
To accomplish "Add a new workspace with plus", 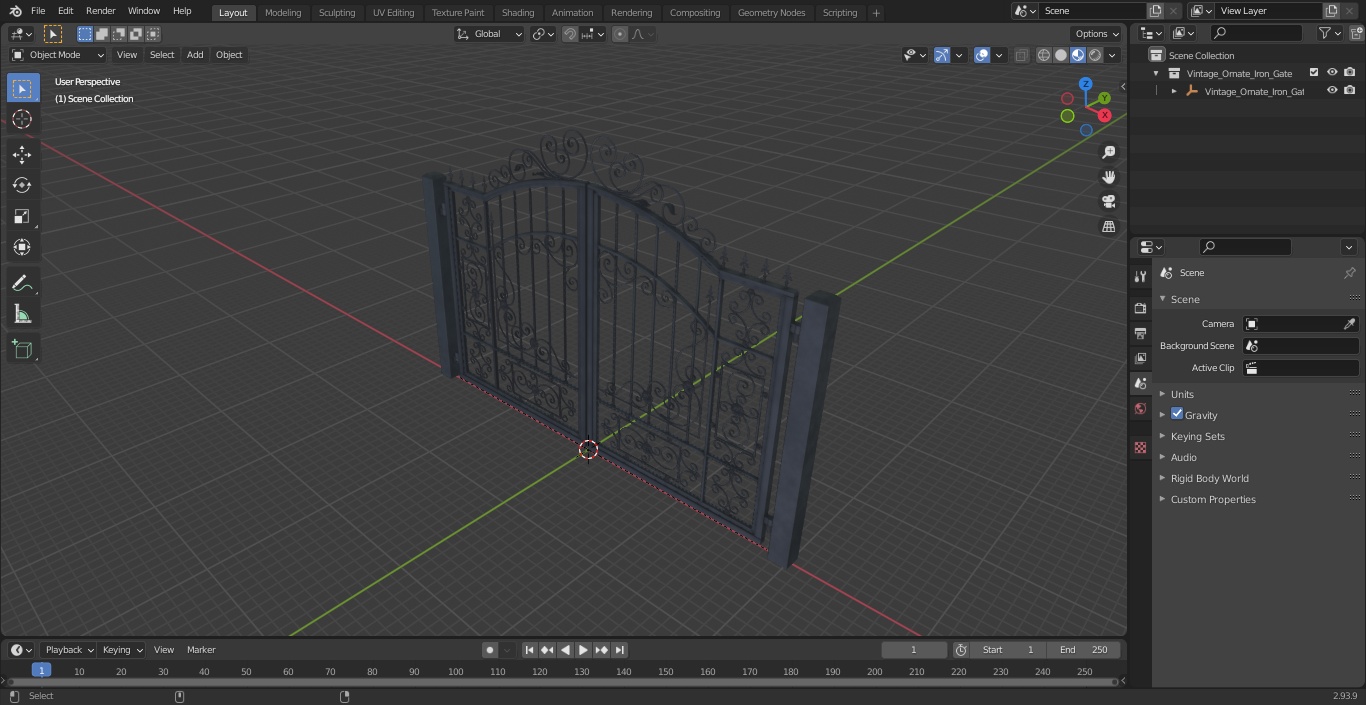I will click(876, 13).
